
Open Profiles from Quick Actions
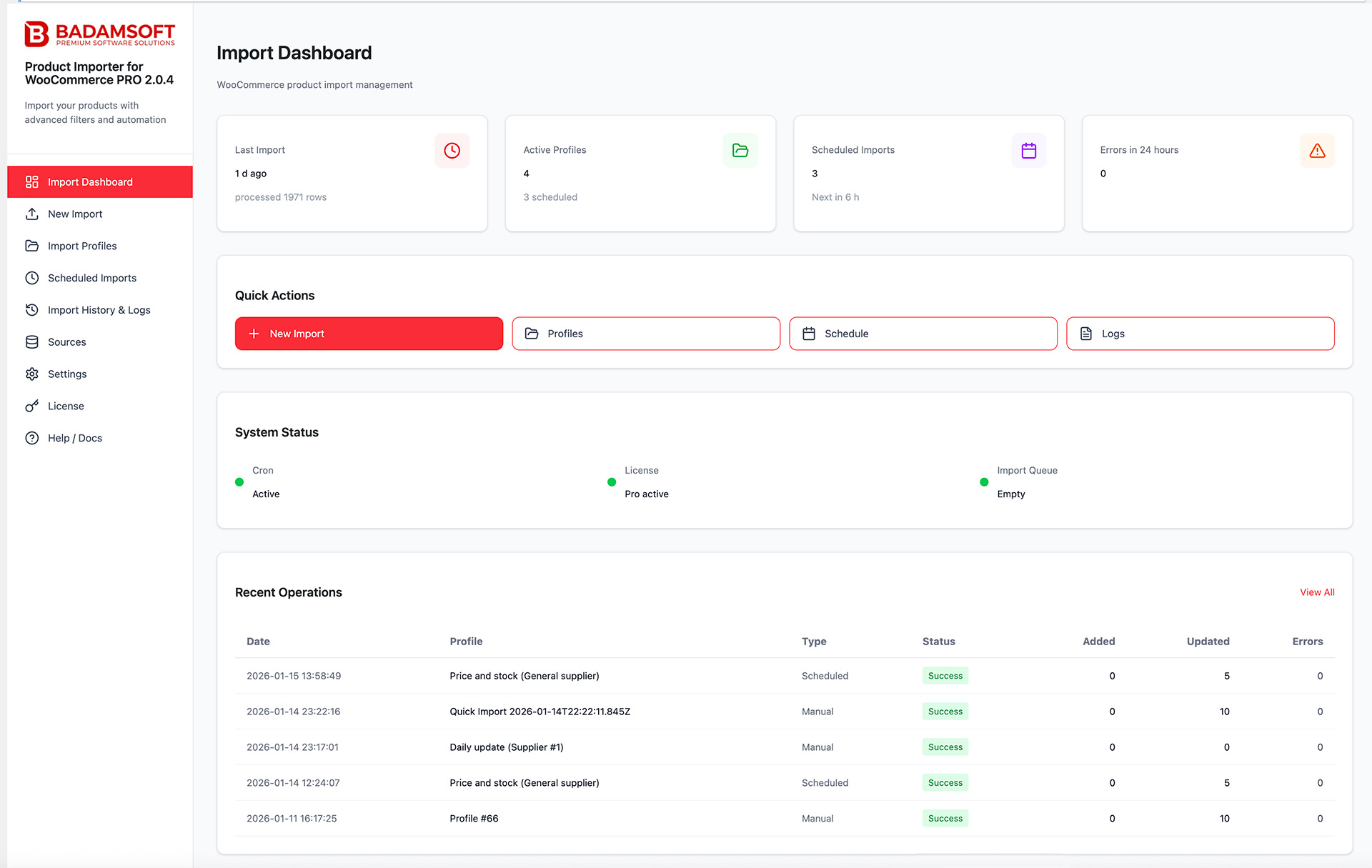coord(645,333)
